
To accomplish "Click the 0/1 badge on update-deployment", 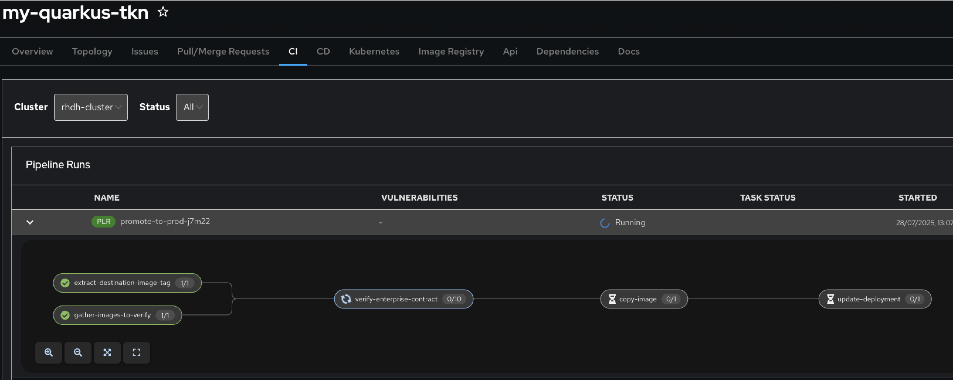I will (x=915, y=299).
